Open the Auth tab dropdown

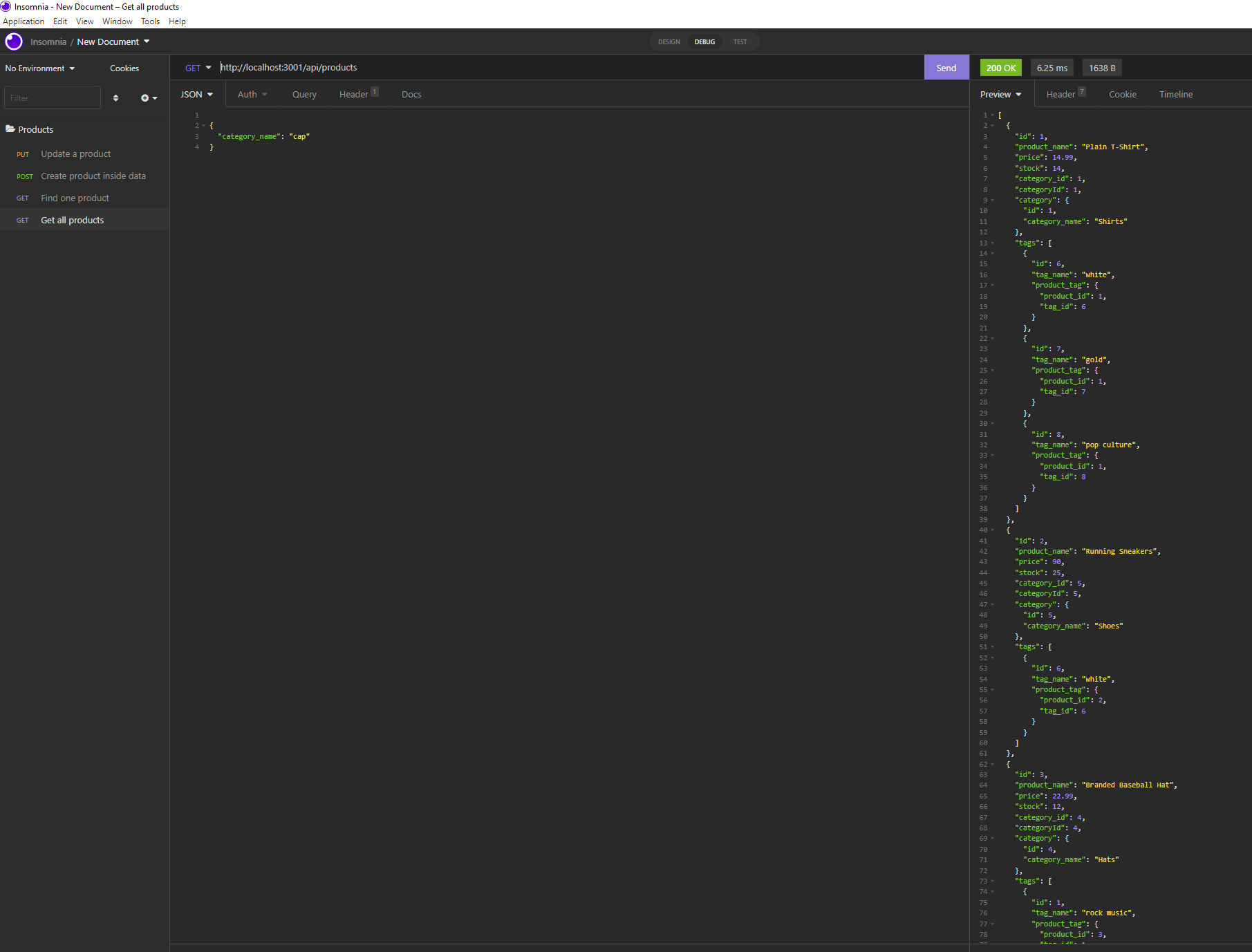point(252,94)
